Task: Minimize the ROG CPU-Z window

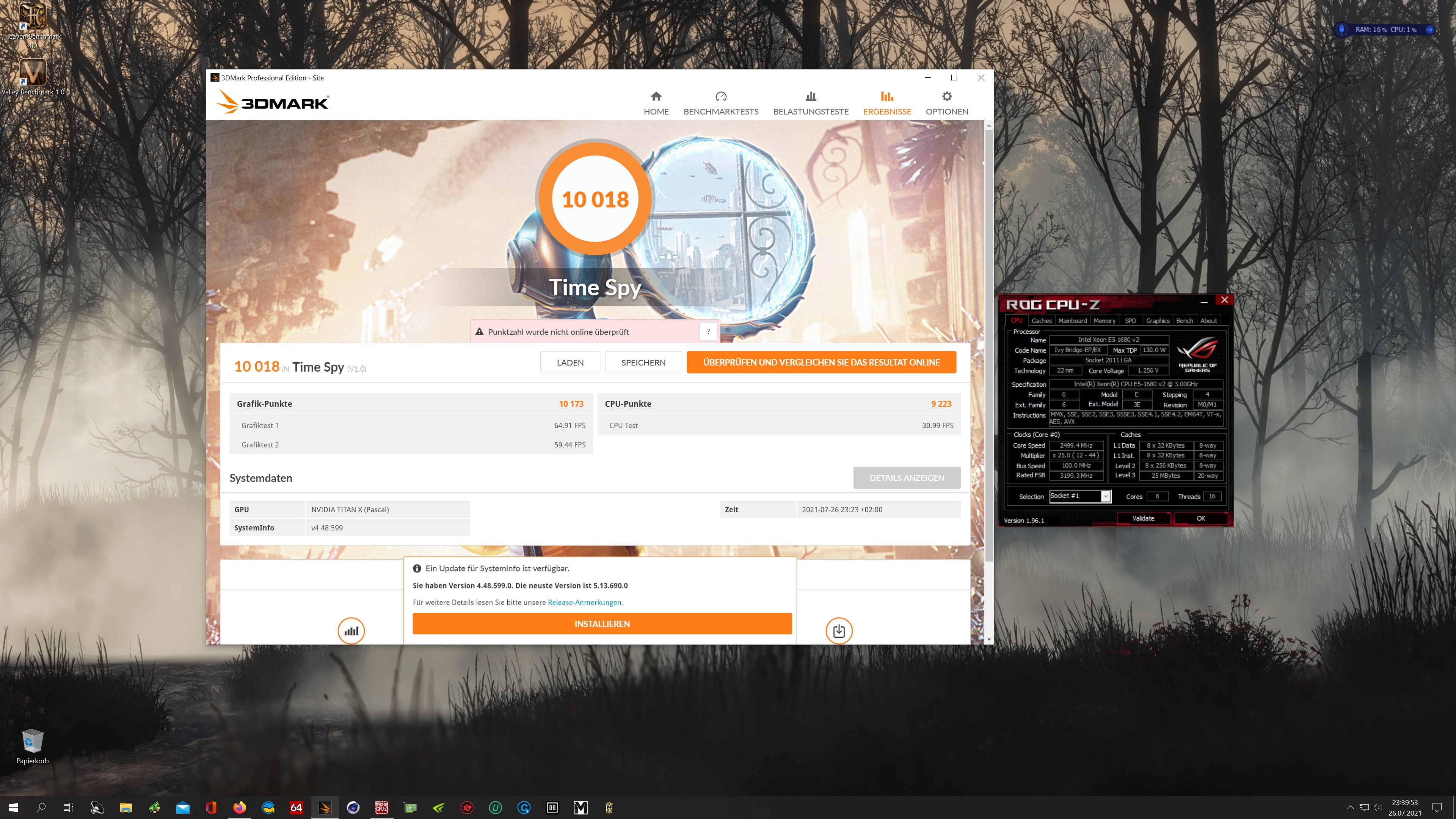Action: (x=1204, y=301)
